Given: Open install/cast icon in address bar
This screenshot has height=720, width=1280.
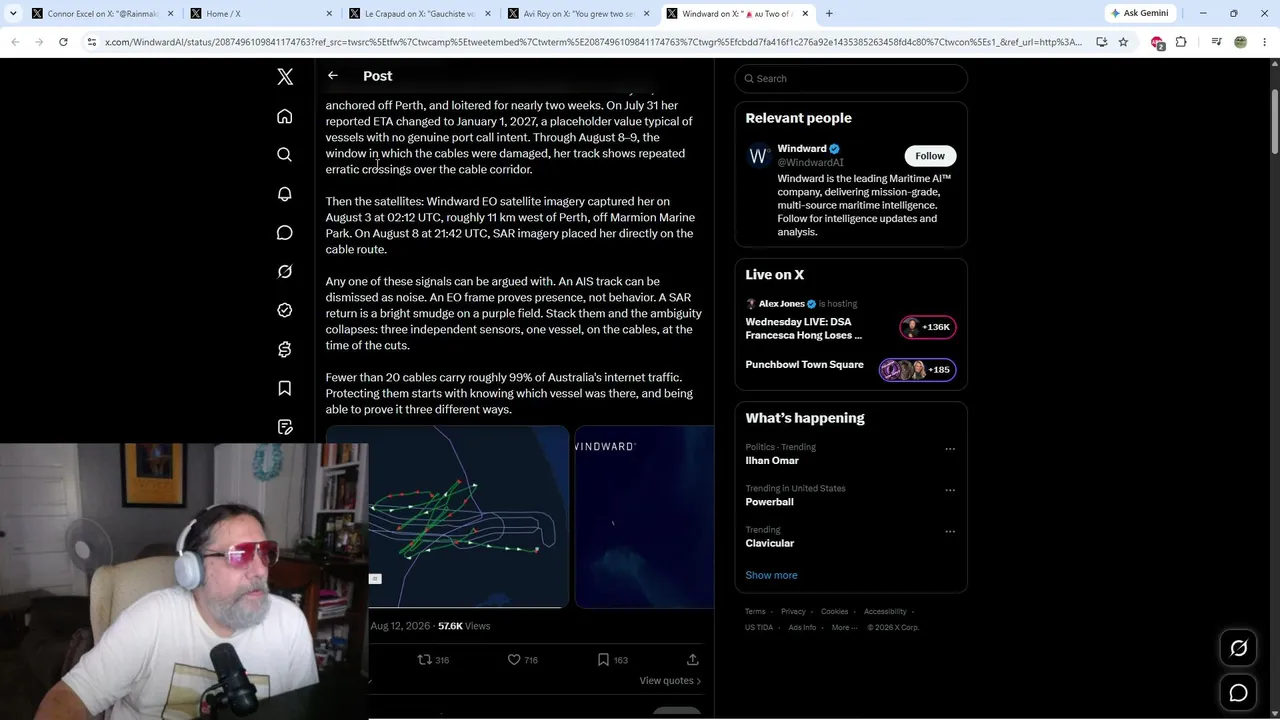Looking at the screenshot, I should (x=1101, y=42).
